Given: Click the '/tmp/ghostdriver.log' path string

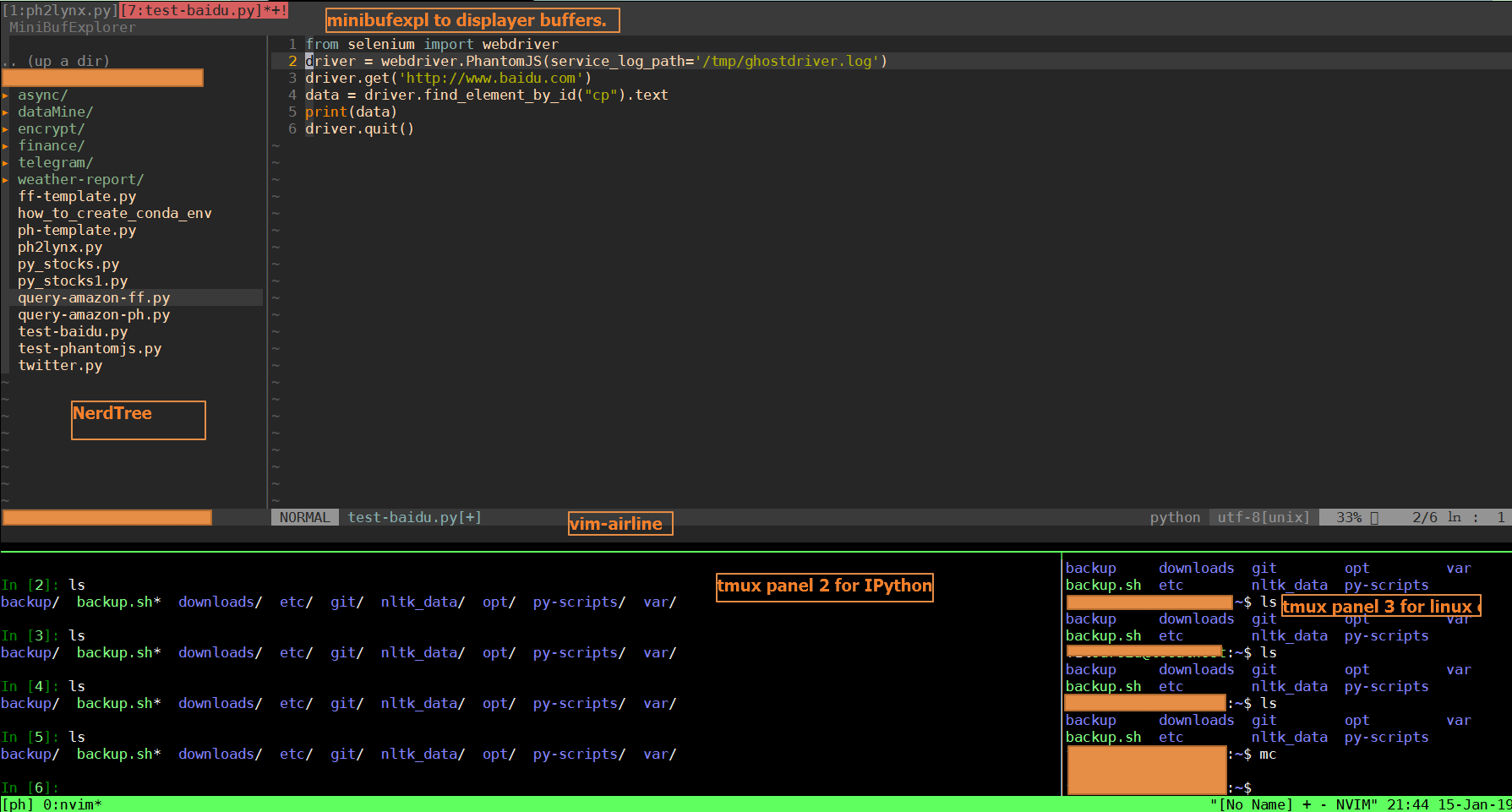Looking at the screenshot, I should pyautogui.click(x=787, y=62).
